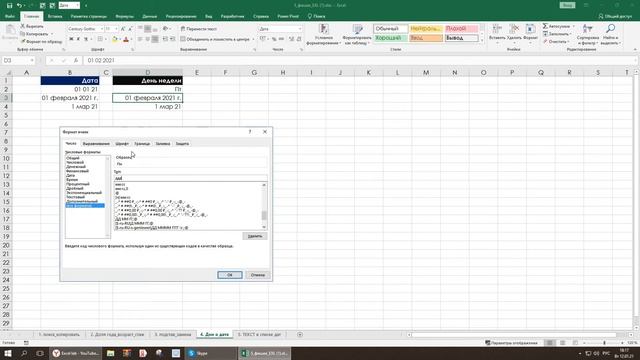Viewport: 640px width, 360px height.
Task: Toggle bold formatting in the Font group
Action: 71,39
